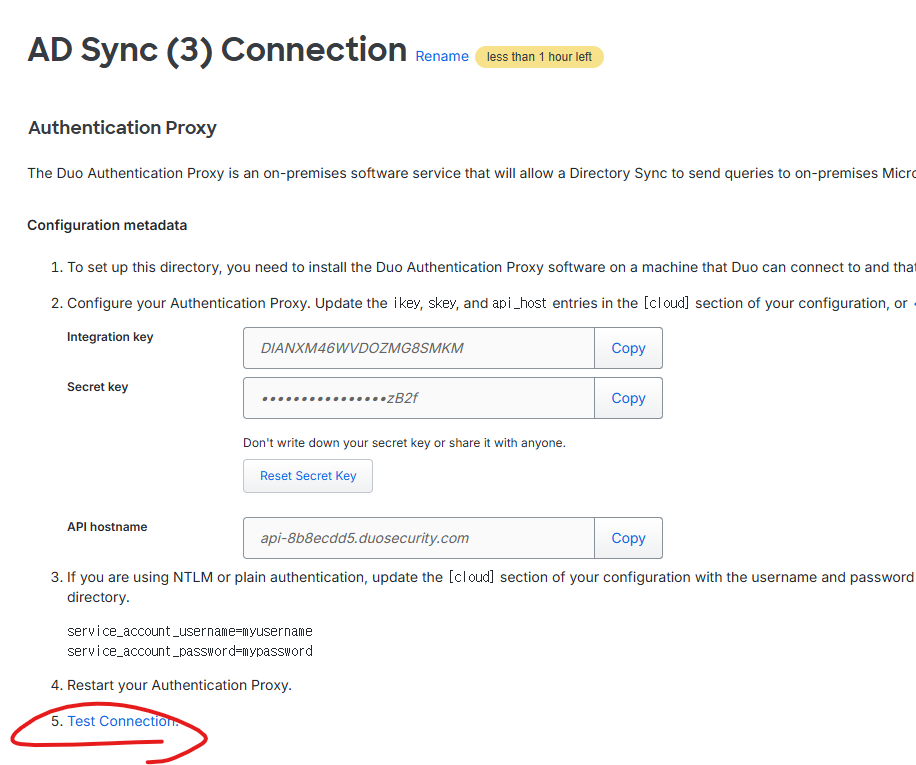Click the Duo Authentication Proxy description paragraph
Viewport: 916px width, 765px height.
coord(471,173)
